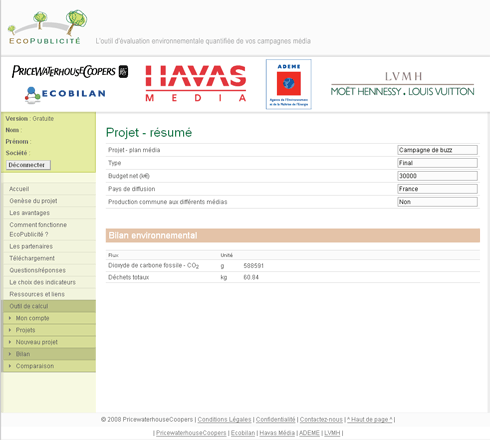Click the Type field showing Final
Screen dimensions: 490x440
(x=437, y=163)
